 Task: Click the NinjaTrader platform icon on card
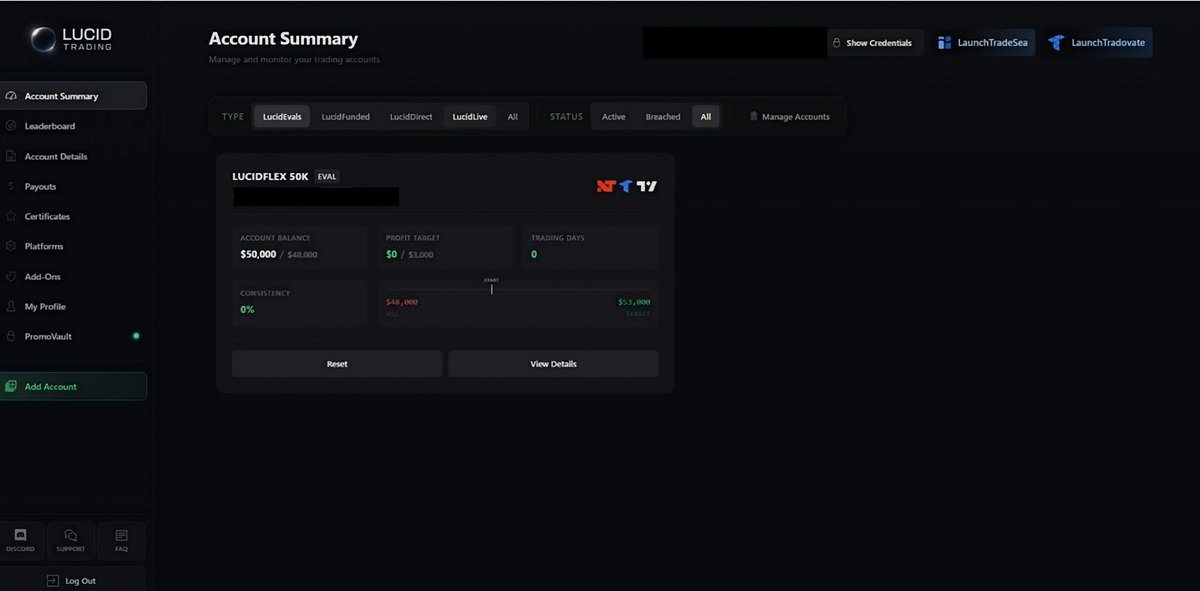pos(605,186)
